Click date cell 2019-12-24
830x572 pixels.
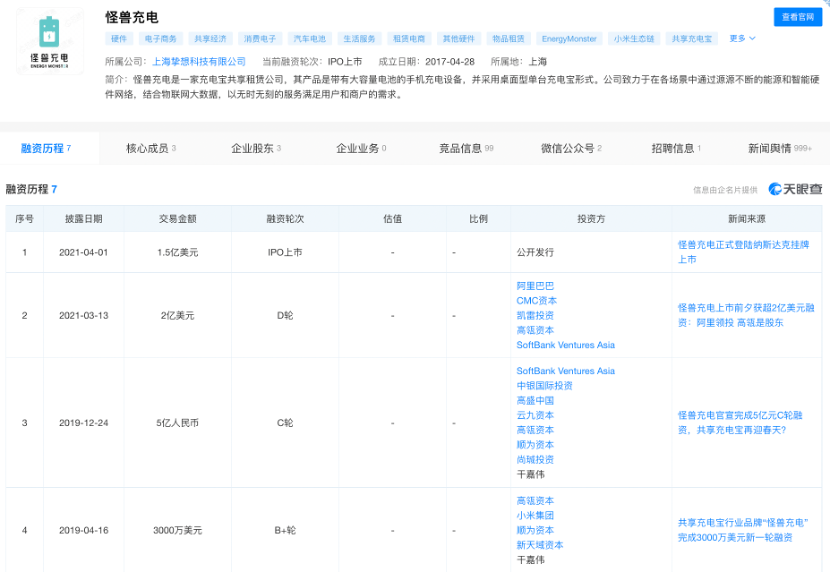point(84,423)
